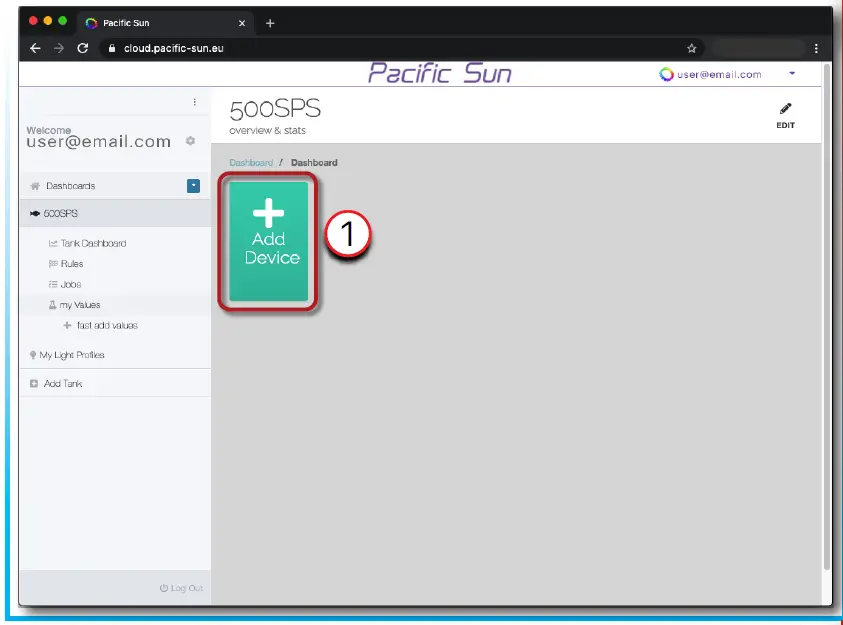The height and width of the screenshot is (625, 843).
Task: Select the 500SPS tank item
Action: tap(115, 213)
